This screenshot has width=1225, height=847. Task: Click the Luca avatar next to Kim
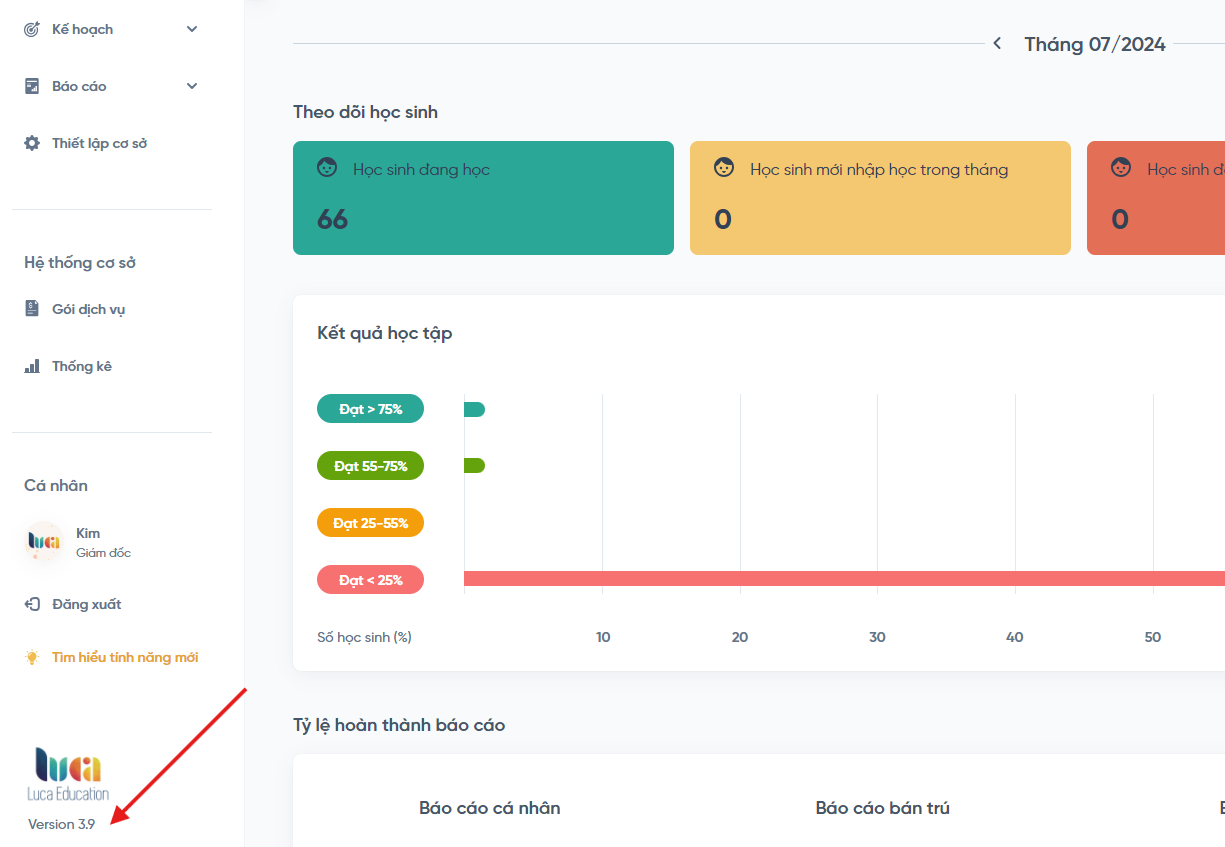[x=43, y=541]
